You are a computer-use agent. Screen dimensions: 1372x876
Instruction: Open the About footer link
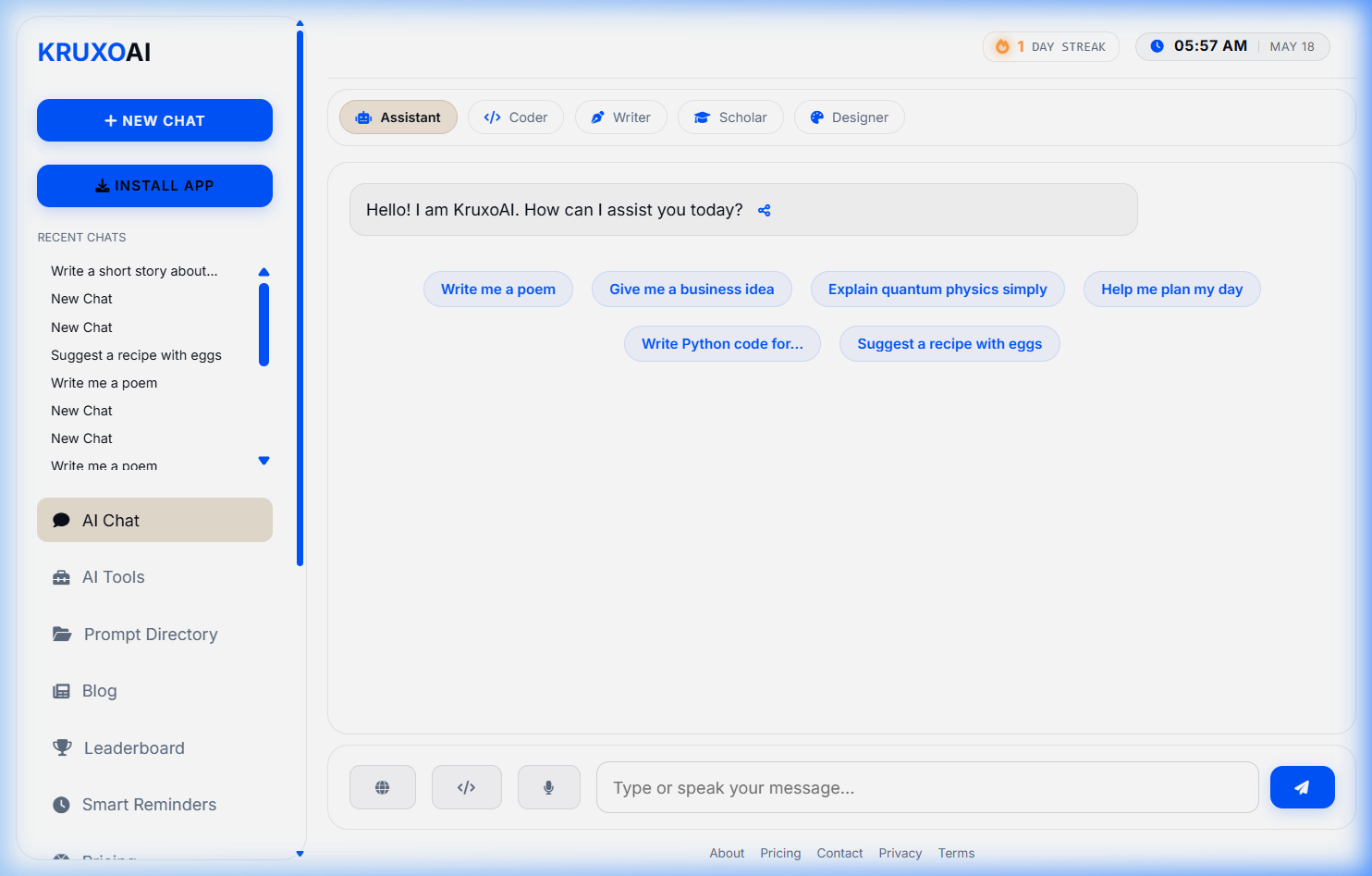(x=727, y=853)
